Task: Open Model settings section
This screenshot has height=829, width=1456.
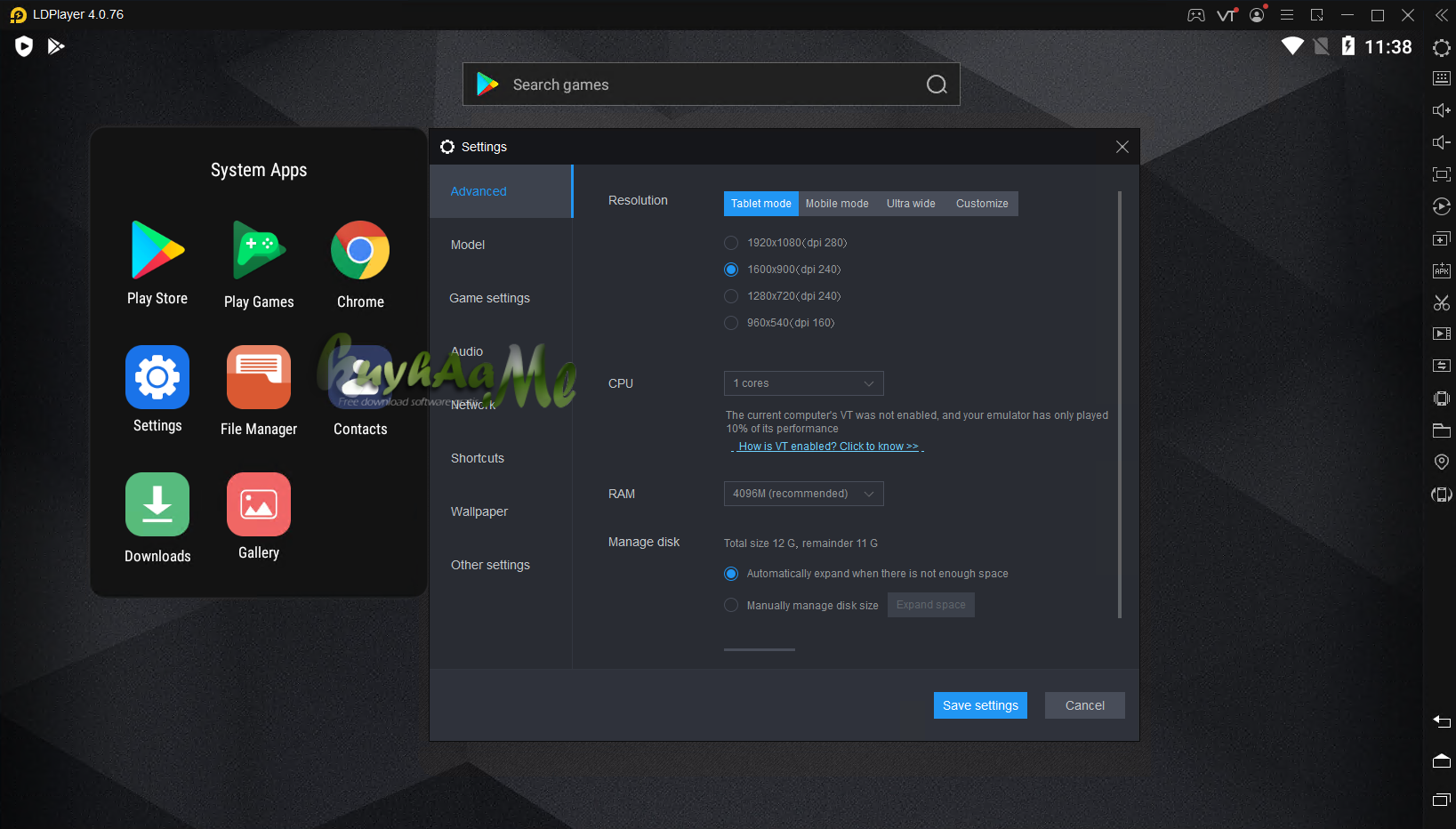Action: click(501, 245)
